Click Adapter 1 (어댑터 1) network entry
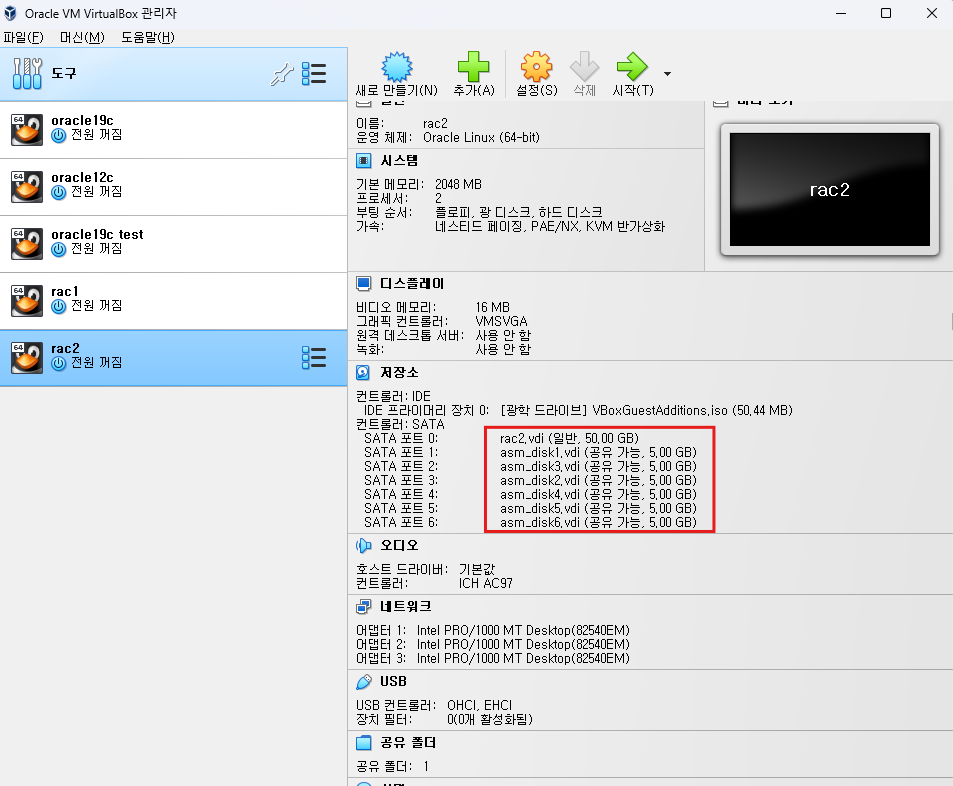 tap(493, 630)
